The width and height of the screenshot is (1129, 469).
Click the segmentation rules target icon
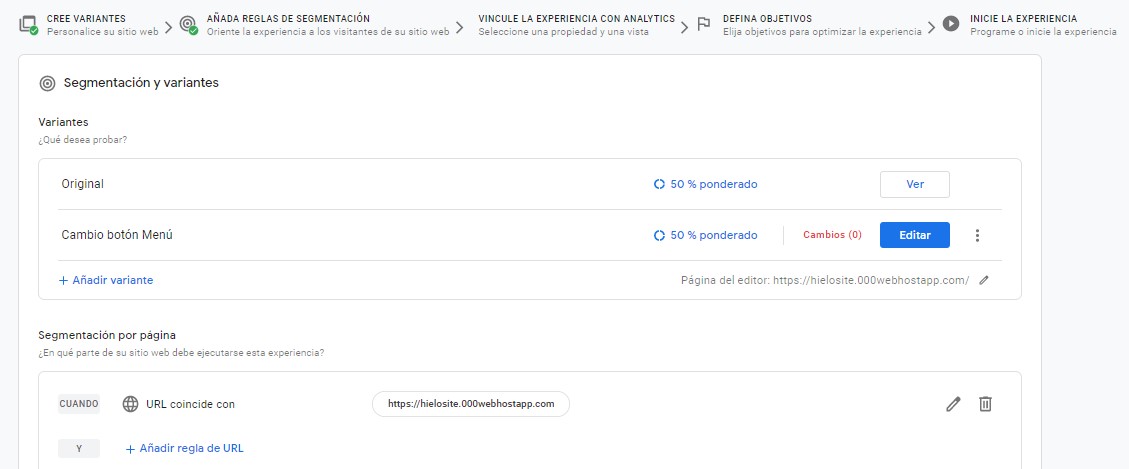[187, 24]
